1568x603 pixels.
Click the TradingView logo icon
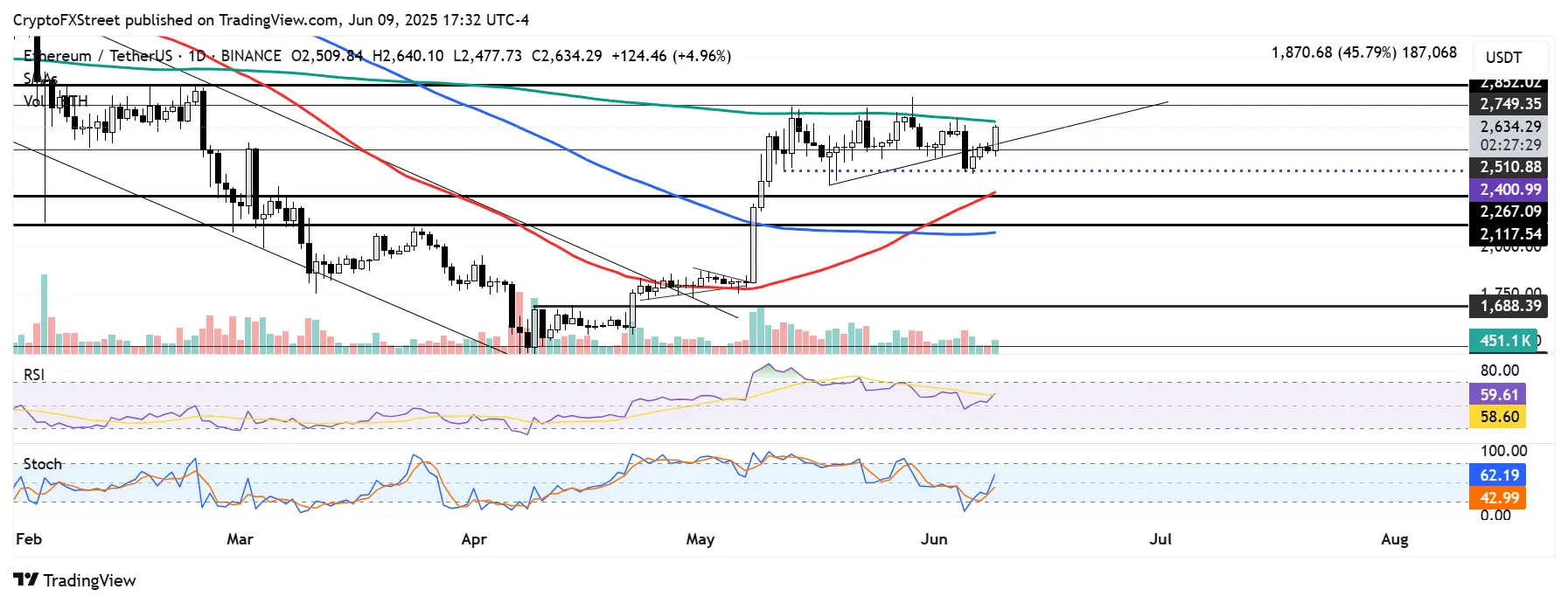pyautogui.click(x=26, y=580)
